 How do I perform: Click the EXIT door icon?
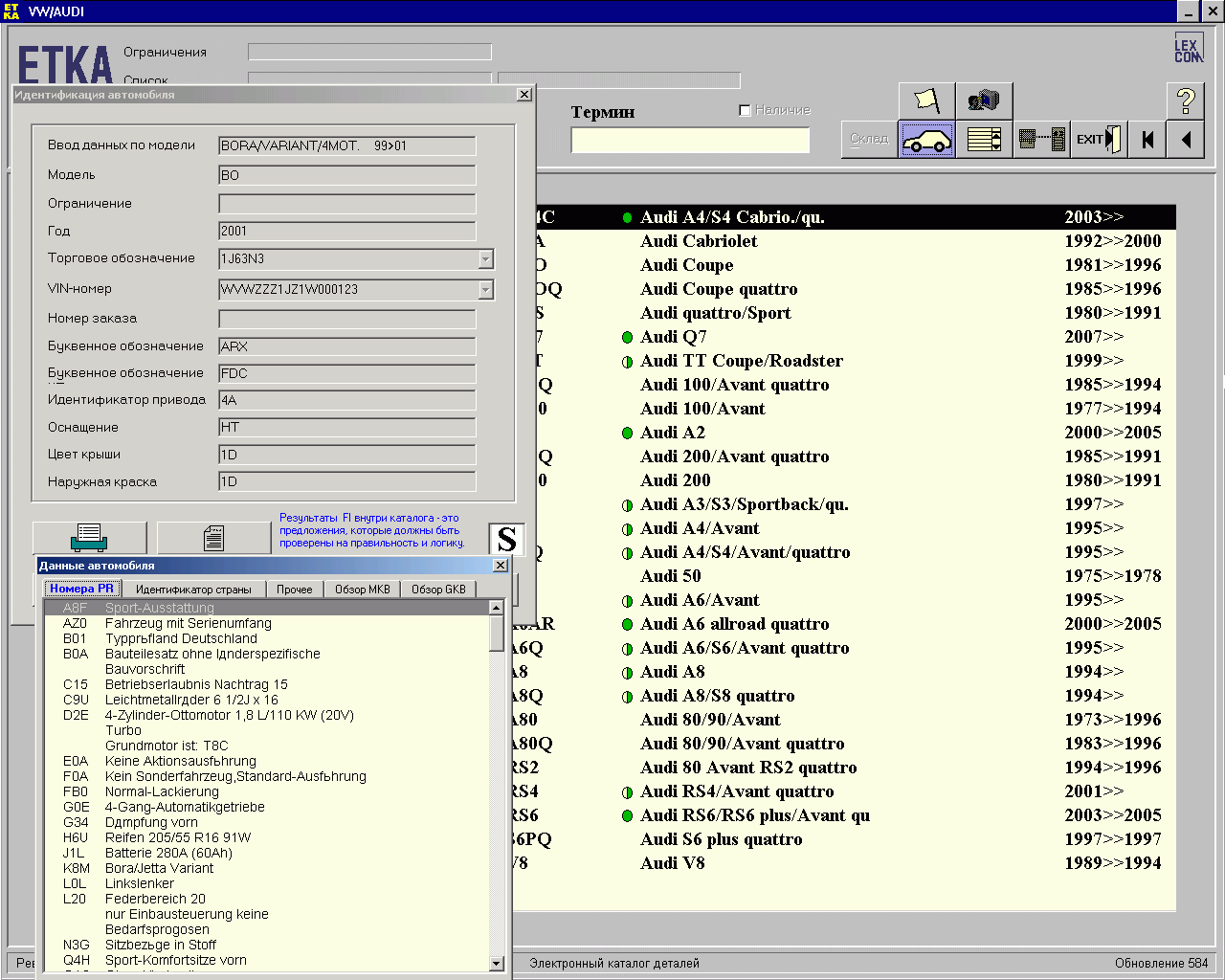(1099, 140)
